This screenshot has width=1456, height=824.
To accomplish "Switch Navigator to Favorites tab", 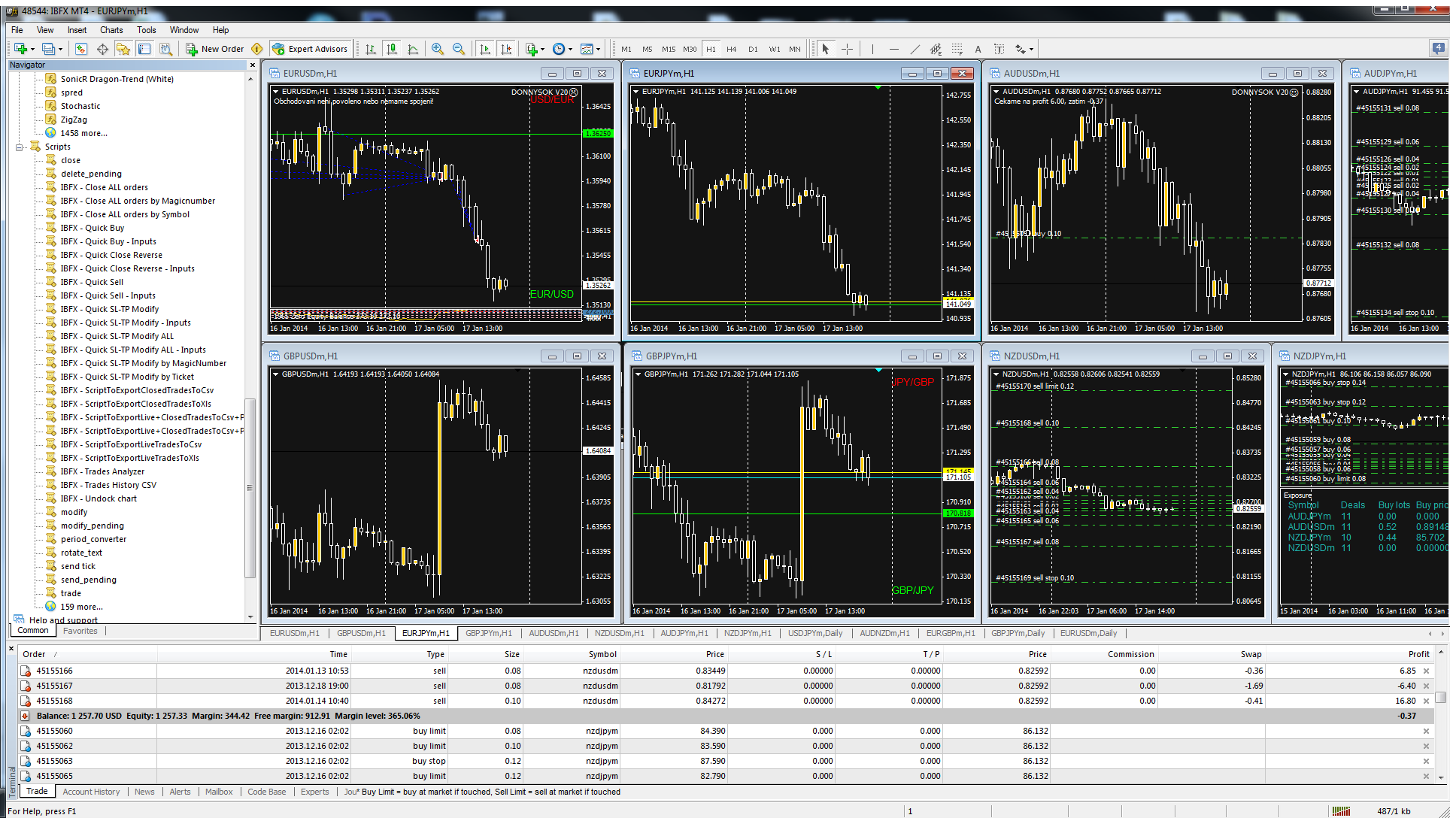I will [x=80, y=631].
